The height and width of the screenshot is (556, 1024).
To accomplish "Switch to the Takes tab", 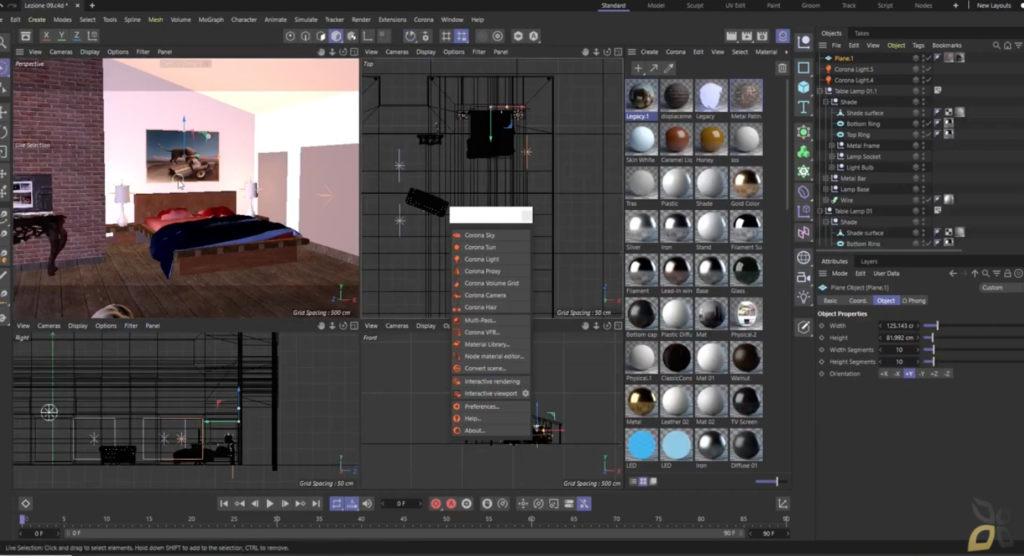I will (862, 33).
